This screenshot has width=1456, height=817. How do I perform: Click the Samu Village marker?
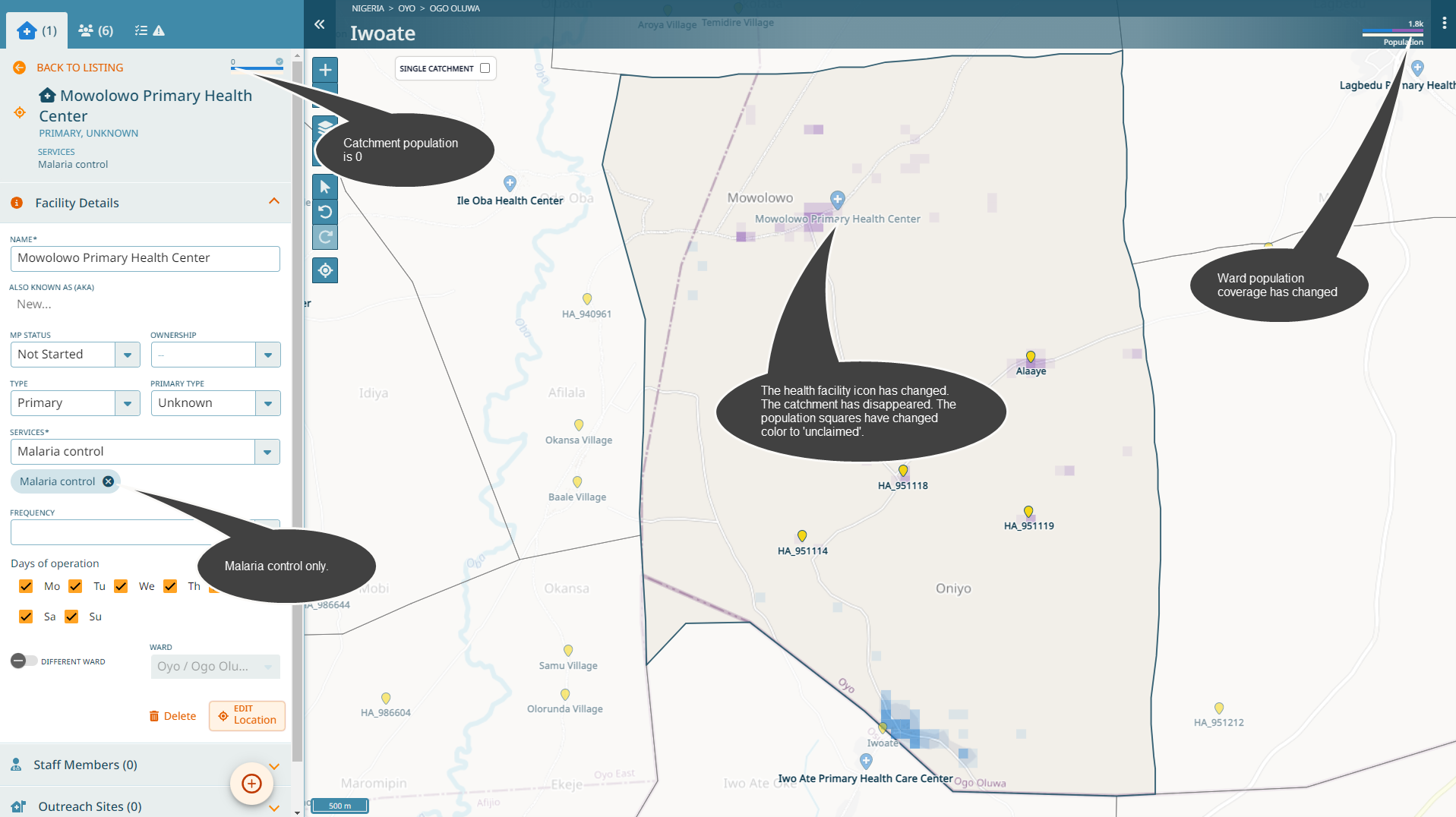568,651
